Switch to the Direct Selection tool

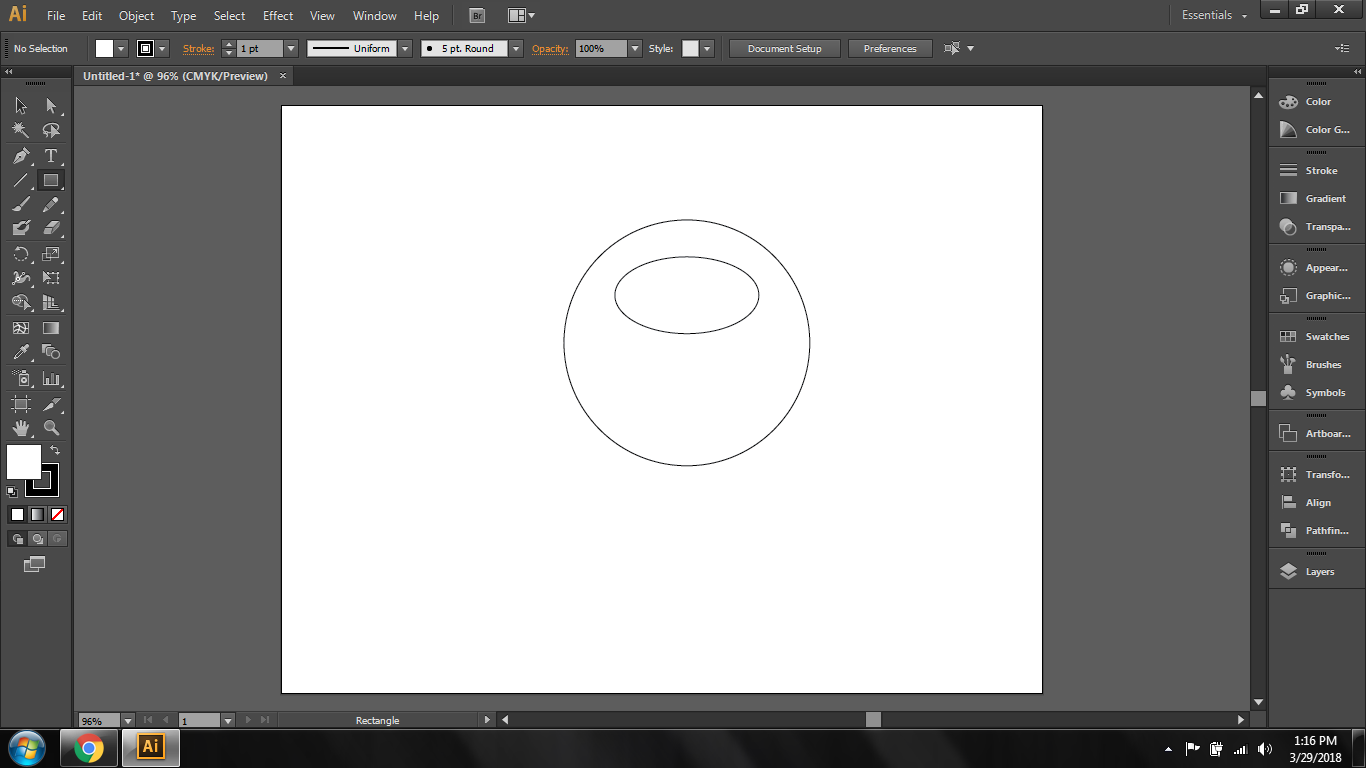(51, 106)
